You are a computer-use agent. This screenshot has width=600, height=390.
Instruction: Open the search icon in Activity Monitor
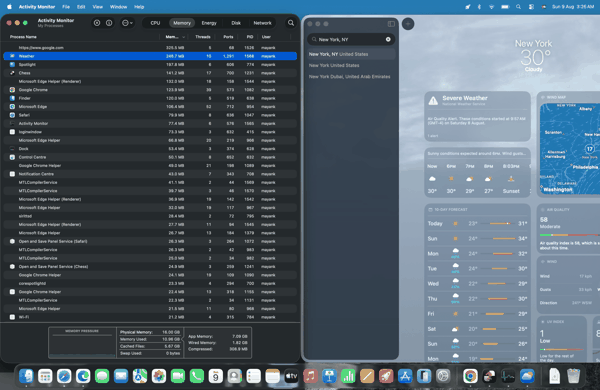291,23
